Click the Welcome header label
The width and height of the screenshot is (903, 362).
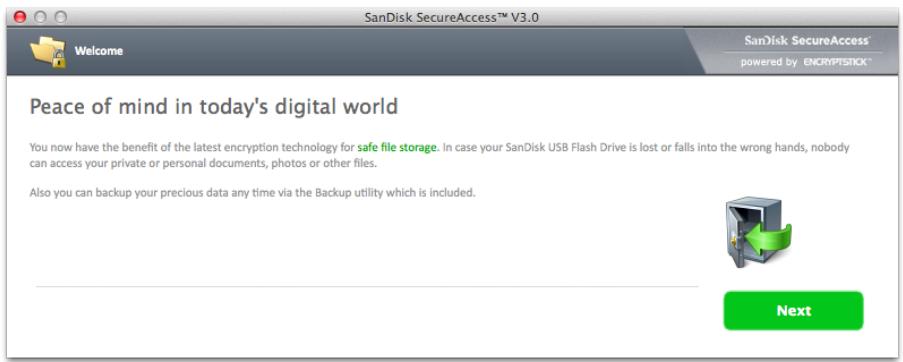click(x=98, y=51)
